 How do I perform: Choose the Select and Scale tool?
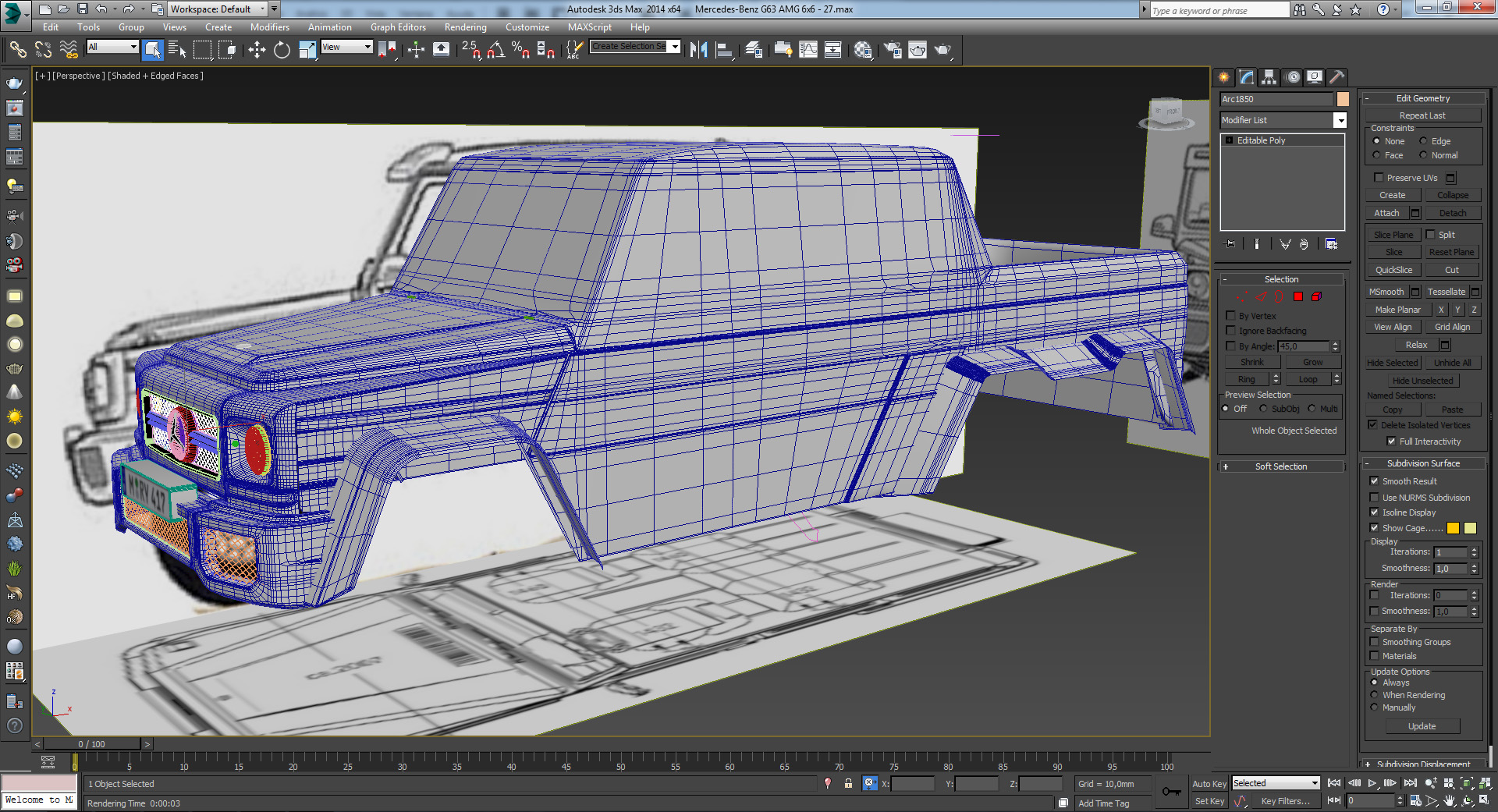pyautogui.click(x=307, y=50)
